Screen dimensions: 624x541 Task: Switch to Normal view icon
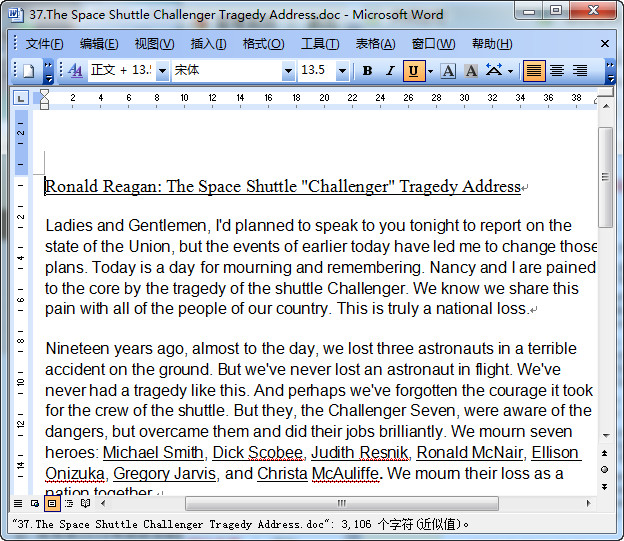(x=18, y=504)
